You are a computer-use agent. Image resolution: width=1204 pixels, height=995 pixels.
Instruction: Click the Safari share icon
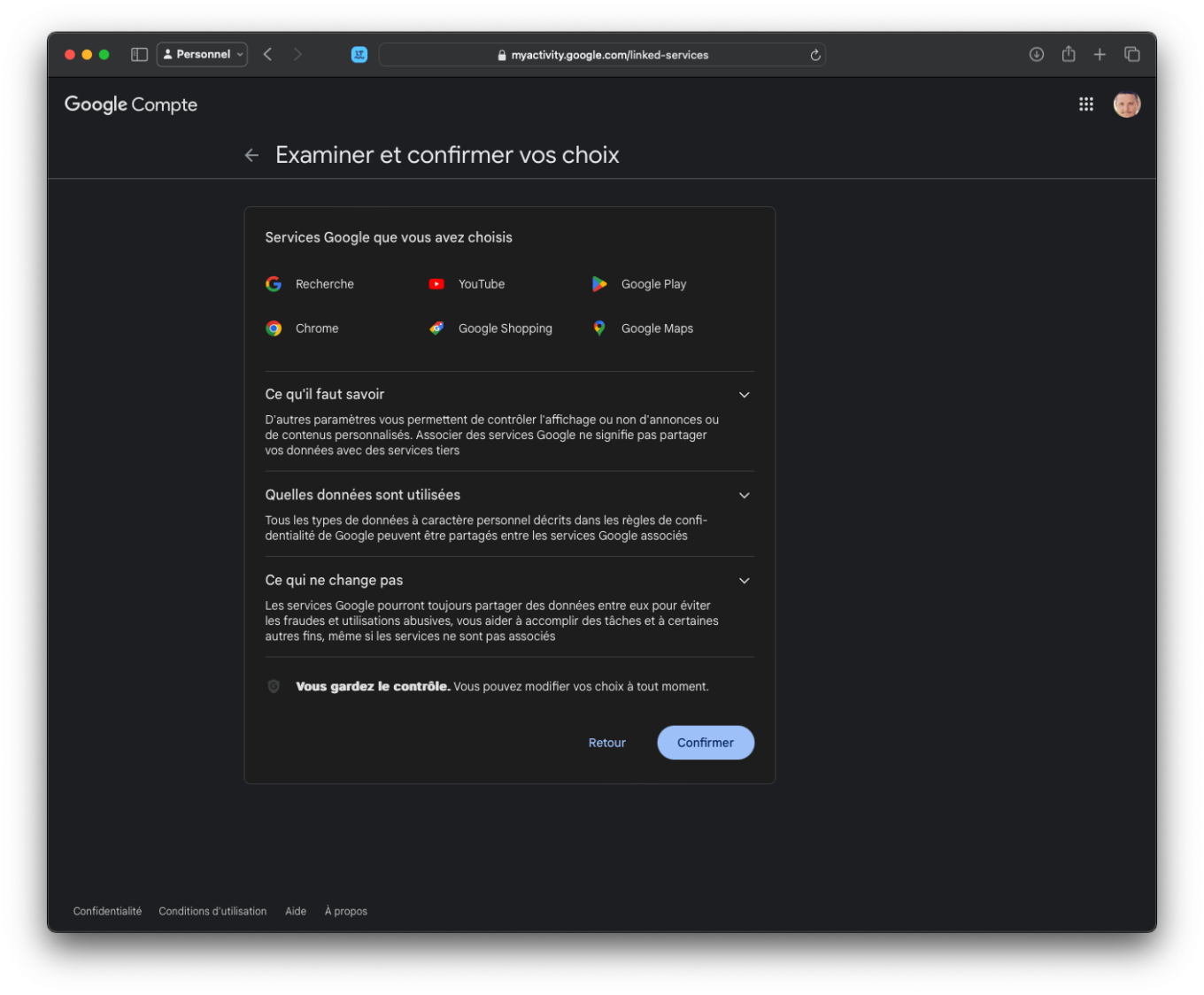coord(1069,54)
